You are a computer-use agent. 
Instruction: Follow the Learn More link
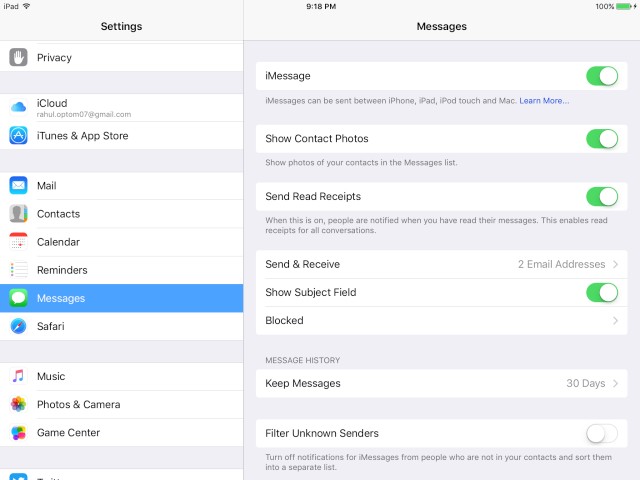tap(544, 101)
